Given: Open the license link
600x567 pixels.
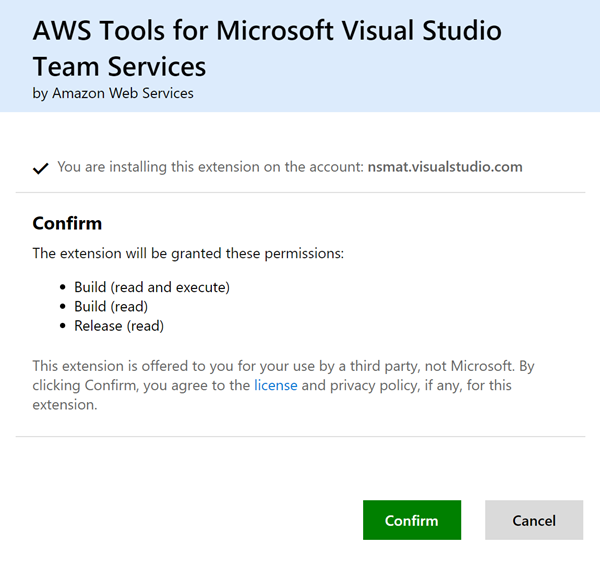Looking at the screenshot, I should click(275, 385).
